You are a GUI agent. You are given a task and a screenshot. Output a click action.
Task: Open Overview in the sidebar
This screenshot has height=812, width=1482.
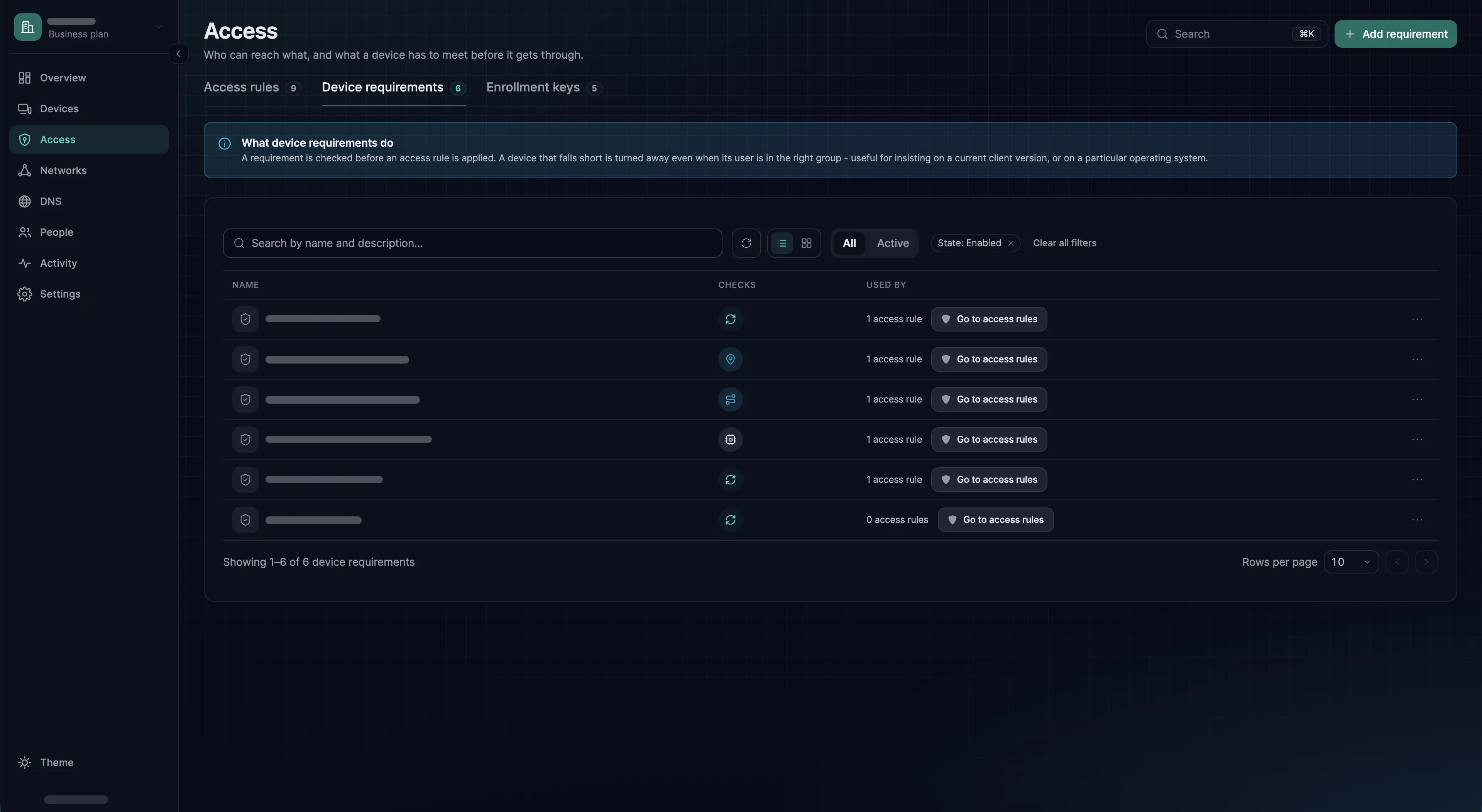pyautogui.click(x=89, y=78)
